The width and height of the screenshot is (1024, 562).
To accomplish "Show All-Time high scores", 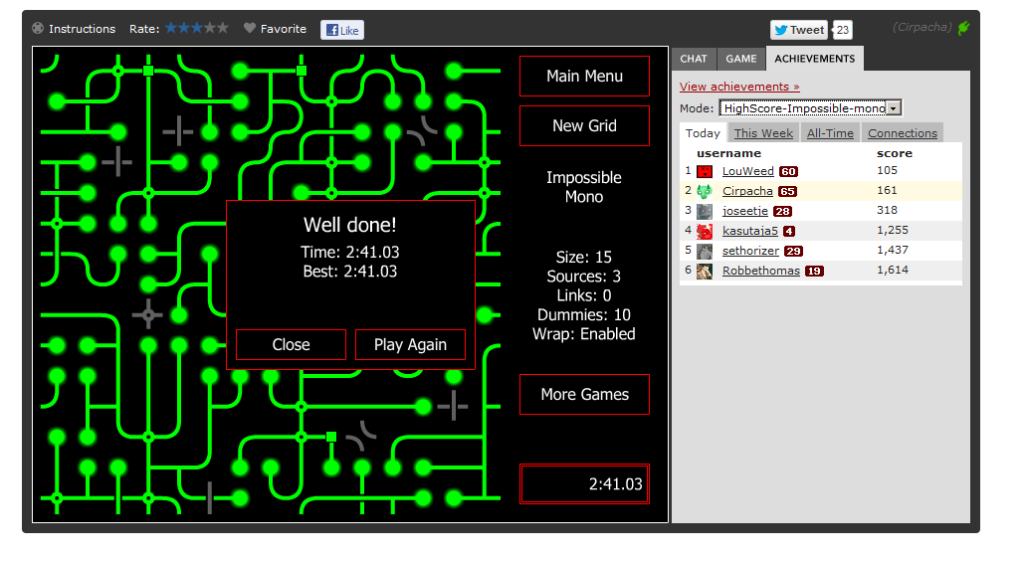I will [x=830, y=133].
